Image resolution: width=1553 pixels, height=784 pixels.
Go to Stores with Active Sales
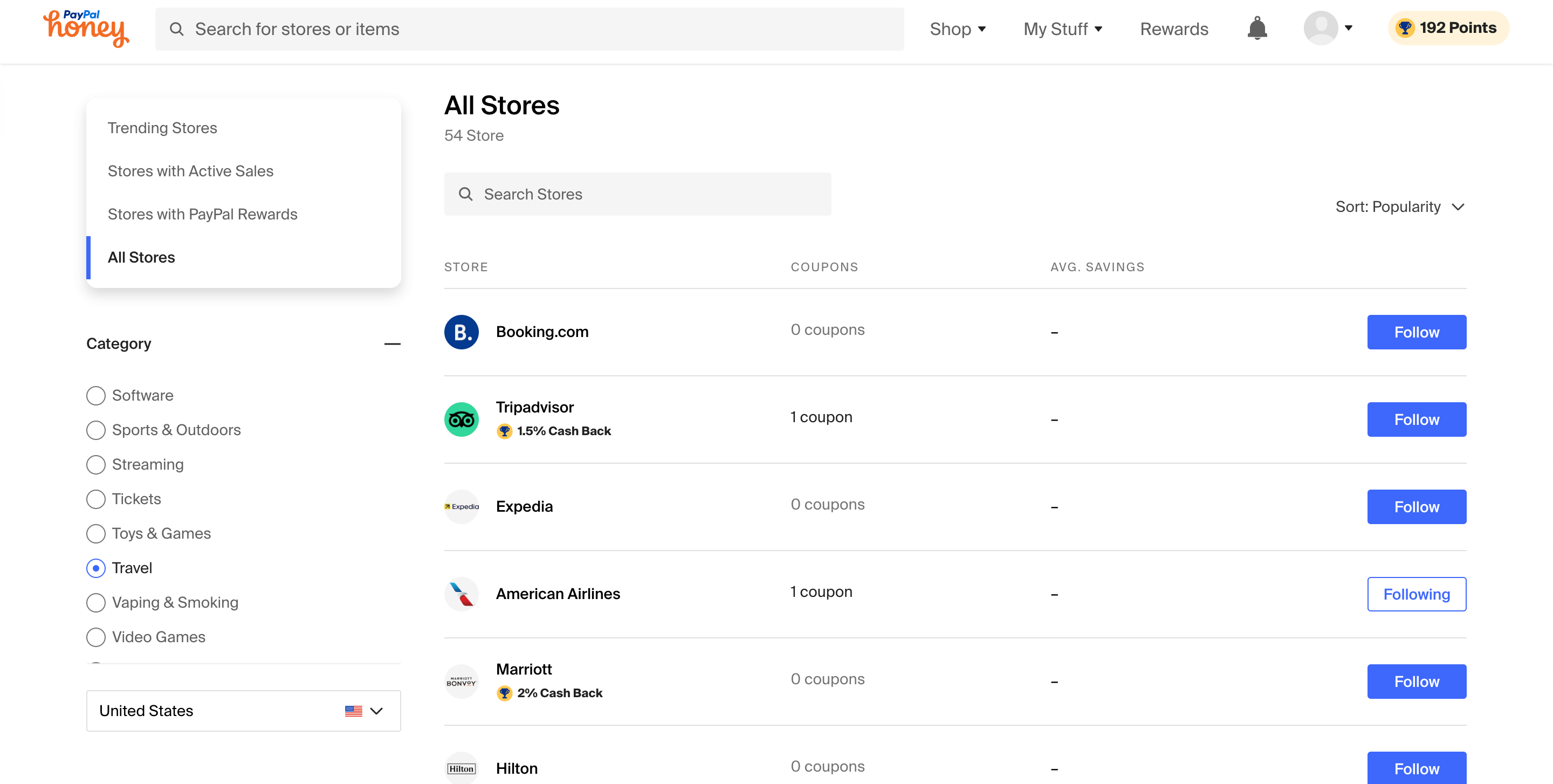tap(190, 171)
